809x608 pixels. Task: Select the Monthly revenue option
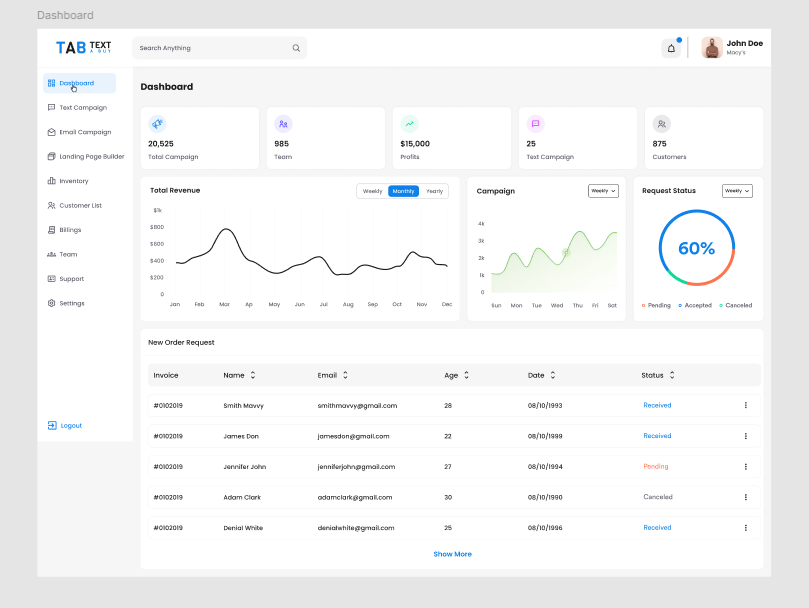click(x=403, y=191)
